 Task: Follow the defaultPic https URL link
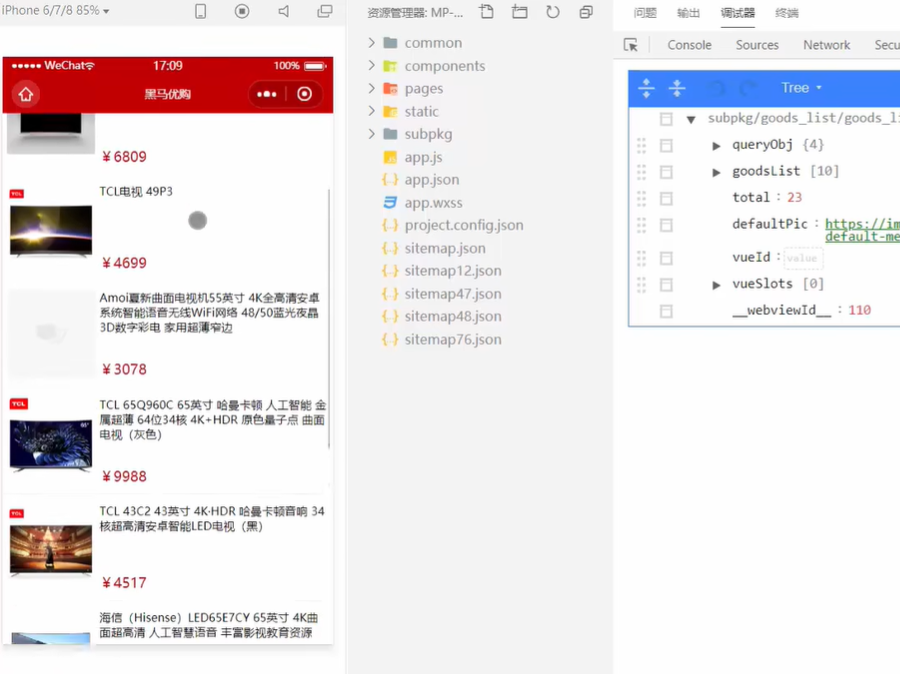tap(862, 230)
